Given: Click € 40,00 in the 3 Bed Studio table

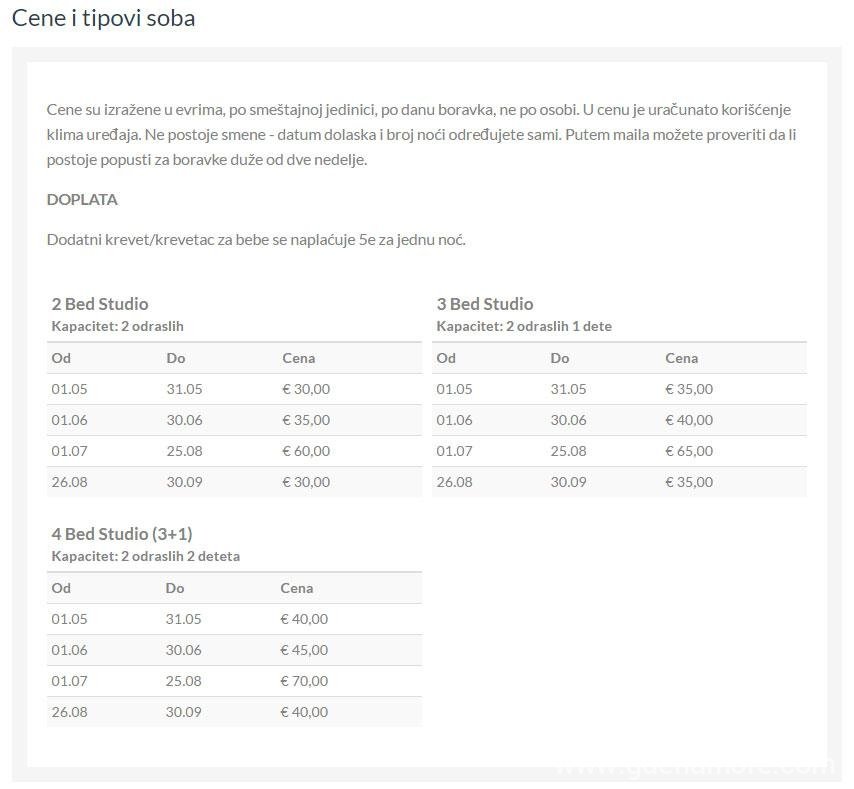Looking at the screenshot, I should click(x=689, y=420).
